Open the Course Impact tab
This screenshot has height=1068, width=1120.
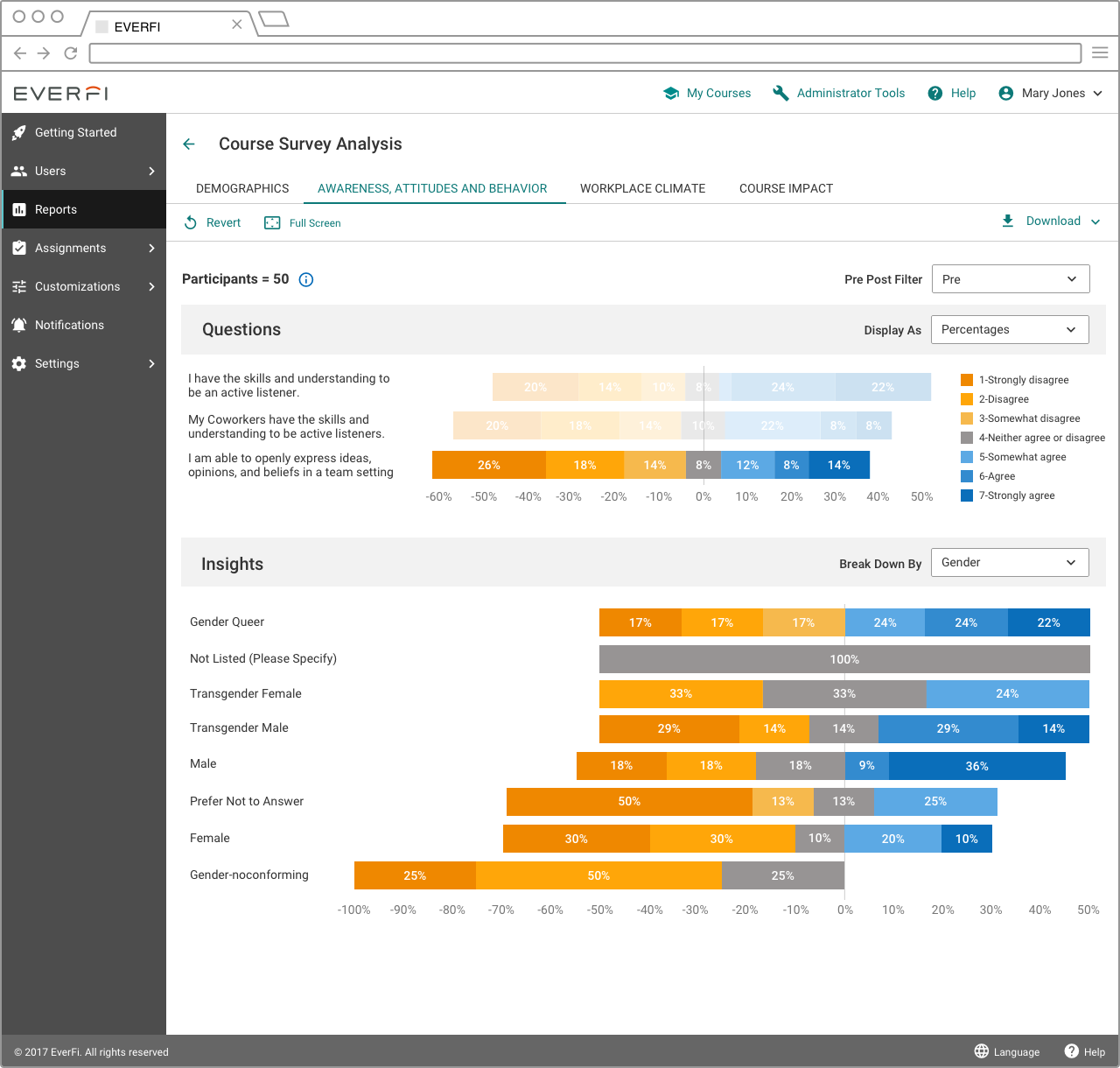[786, 189]
